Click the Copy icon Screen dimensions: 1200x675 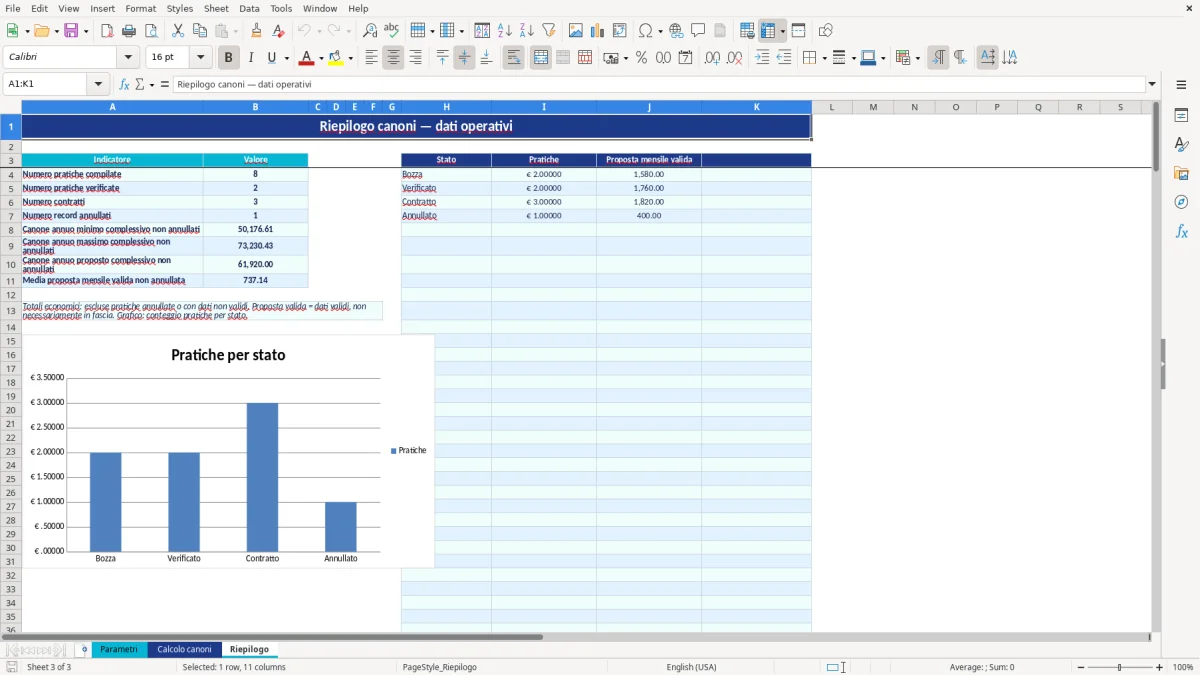click(x=200, y=31)
